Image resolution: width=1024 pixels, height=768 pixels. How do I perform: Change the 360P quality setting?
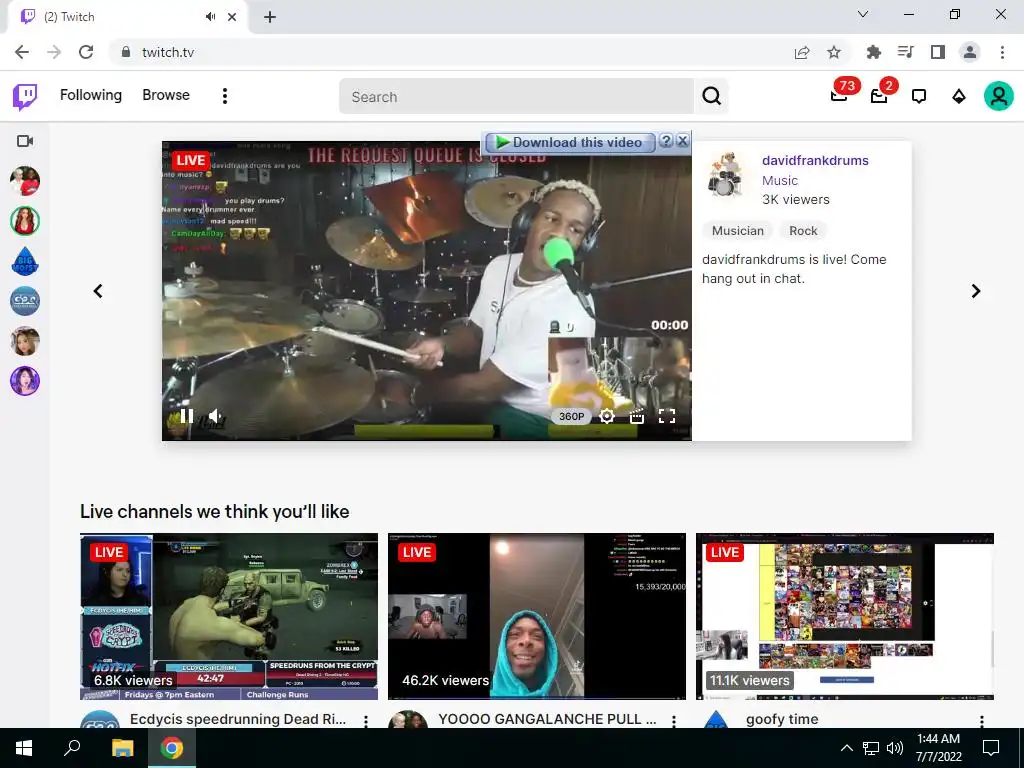pos(571,416)
